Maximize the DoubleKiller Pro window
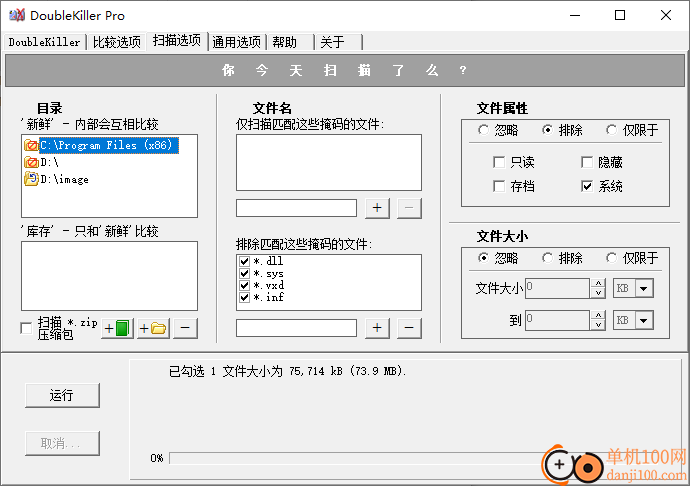 click(x=620, y=15)
